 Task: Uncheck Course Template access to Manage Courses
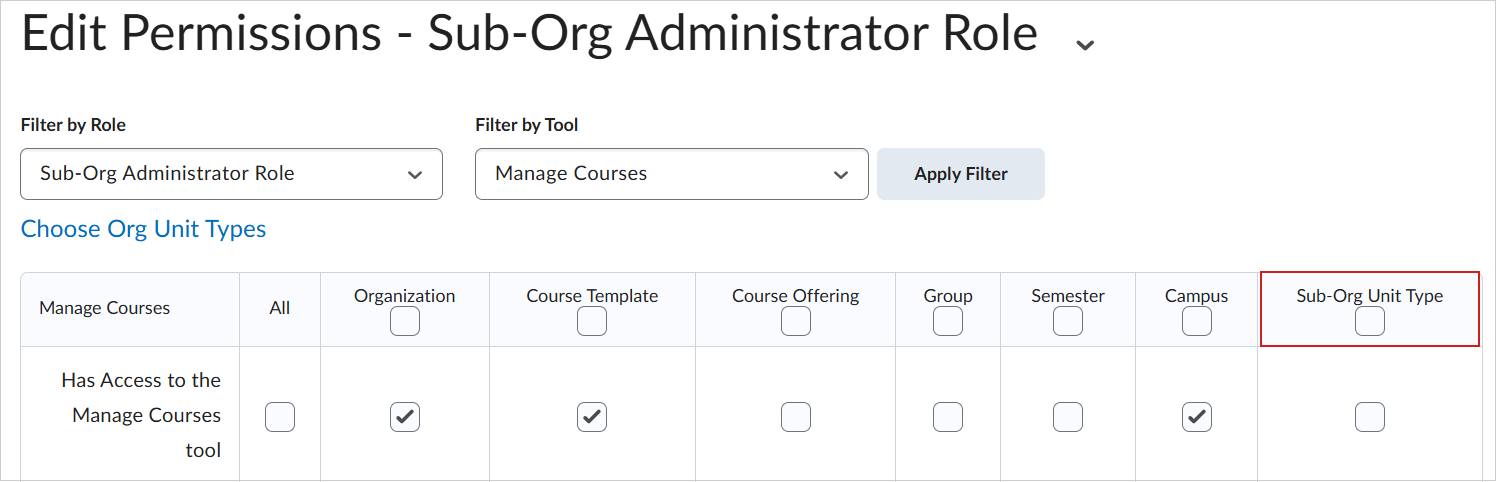point(592,416)
